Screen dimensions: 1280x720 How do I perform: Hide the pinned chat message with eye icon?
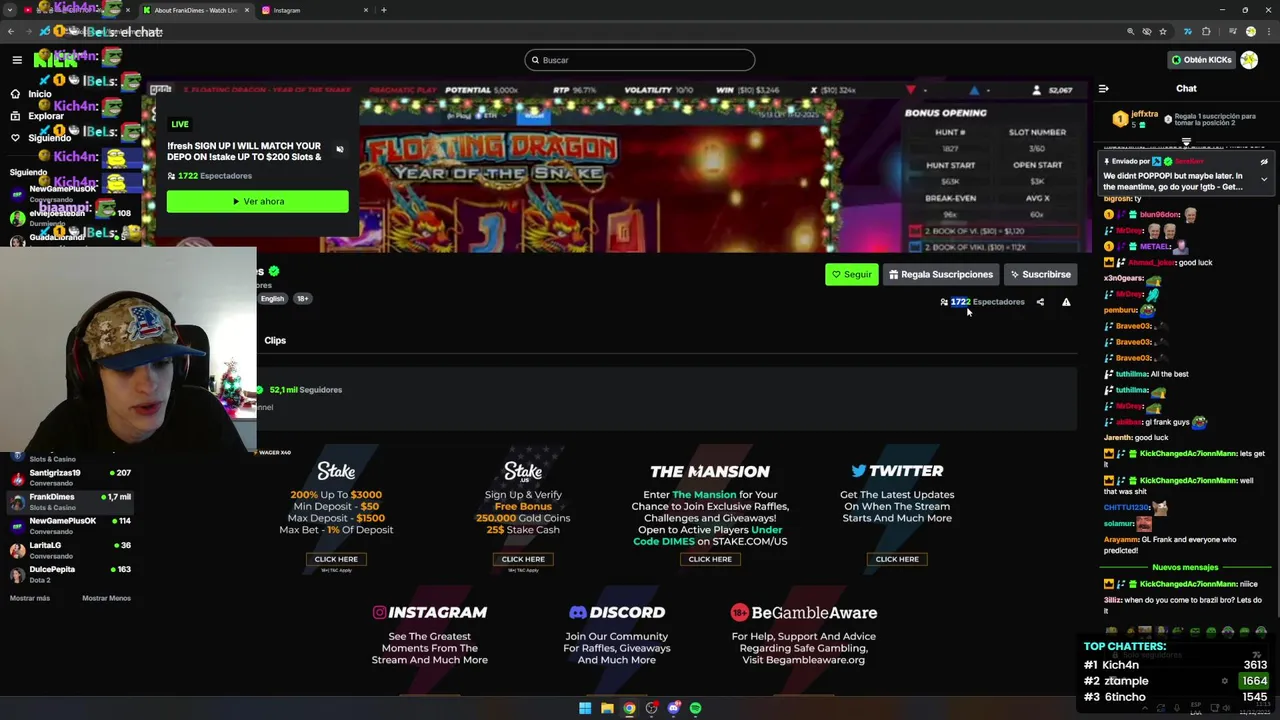[1264, 162]
